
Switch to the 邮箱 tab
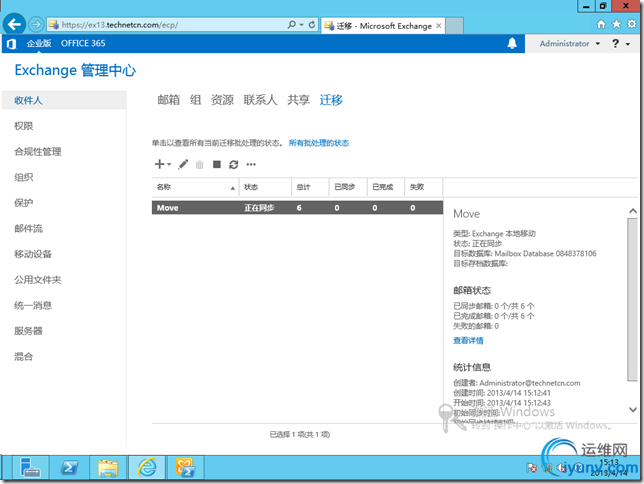(169, 99)
